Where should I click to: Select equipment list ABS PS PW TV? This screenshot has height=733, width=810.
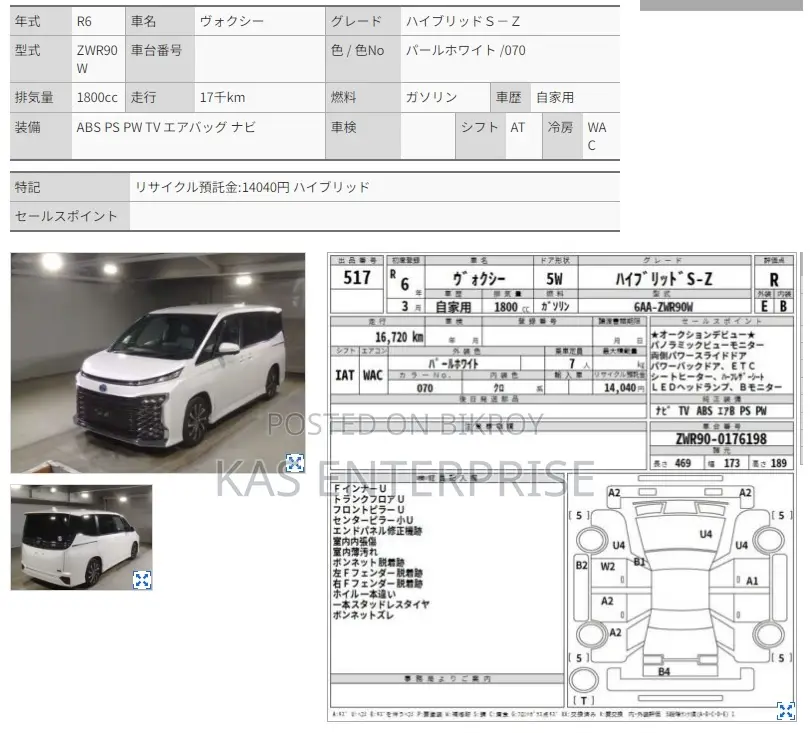click(x=118, y=127)
